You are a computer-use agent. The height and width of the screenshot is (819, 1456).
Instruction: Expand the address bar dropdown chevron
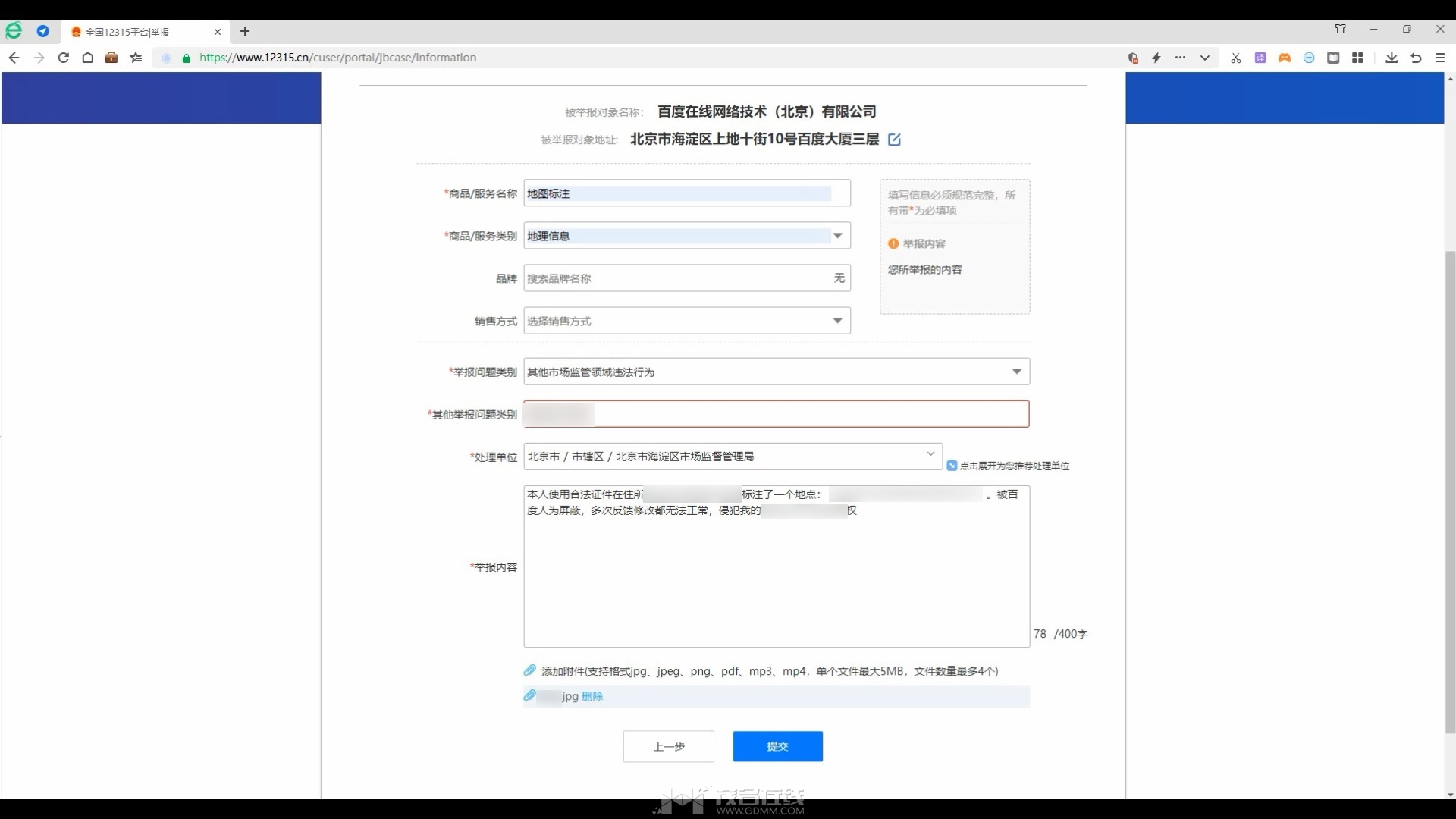coord(1204,58)
